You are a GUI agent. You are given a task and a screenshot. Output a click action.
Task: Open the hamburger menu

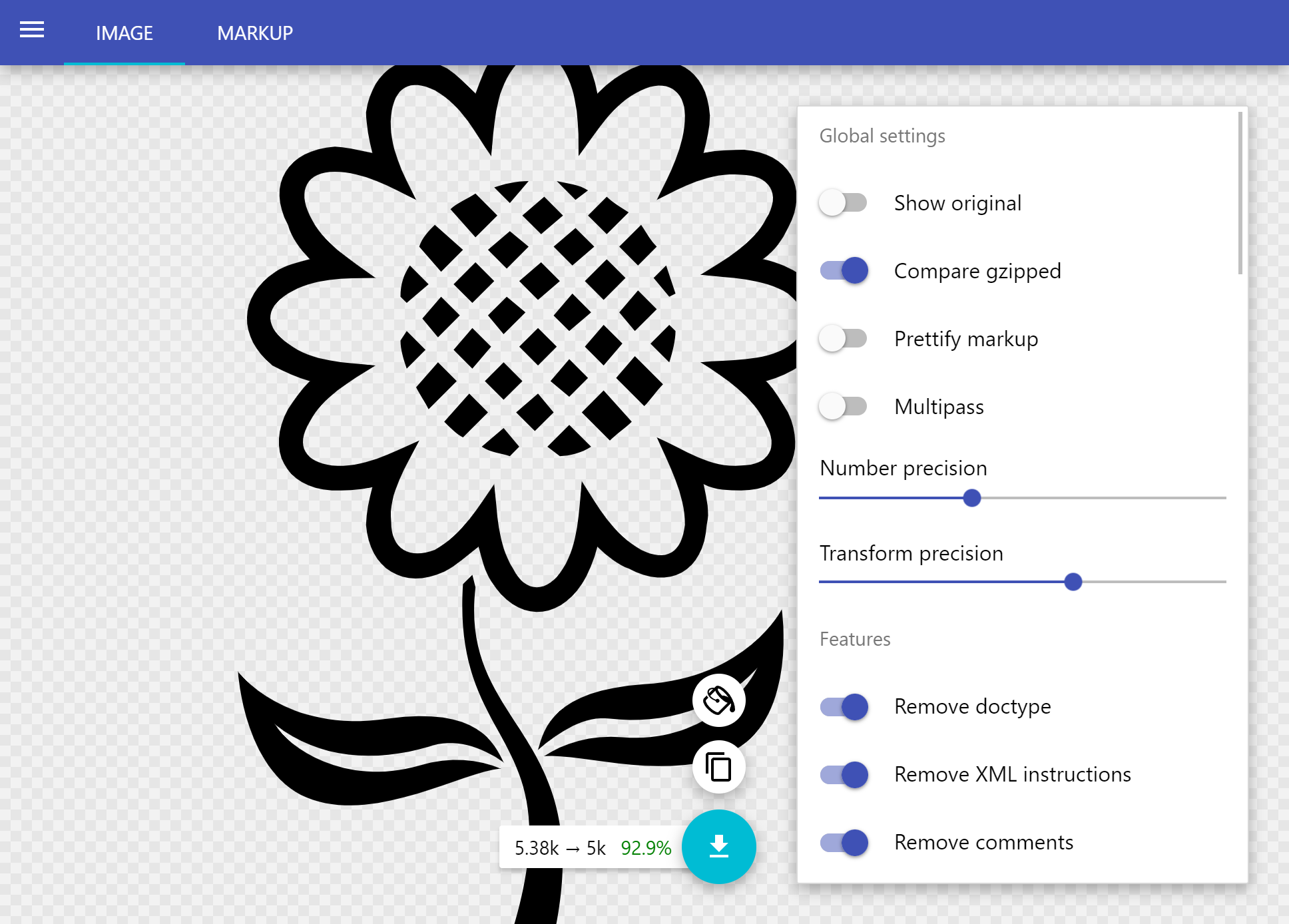pos(31,30)
